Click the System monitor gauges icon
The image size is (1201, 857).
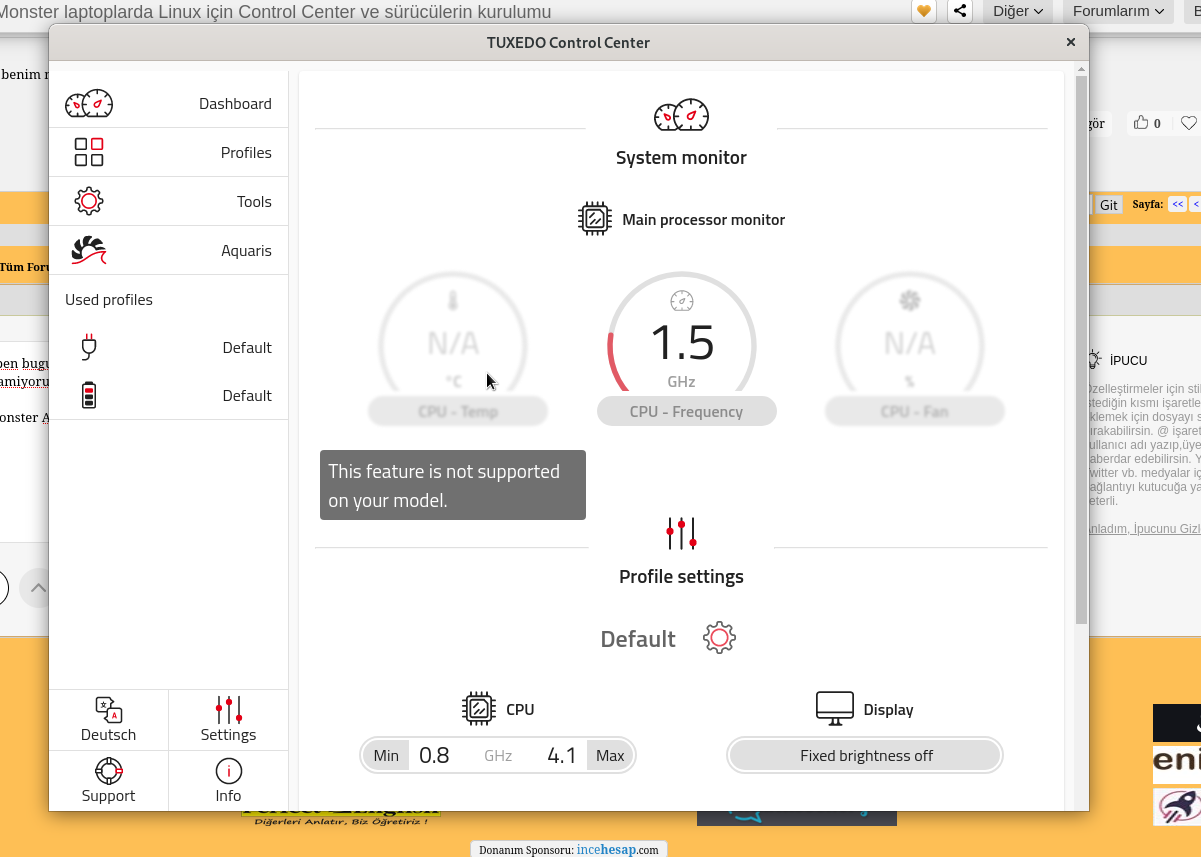(681, 115)
